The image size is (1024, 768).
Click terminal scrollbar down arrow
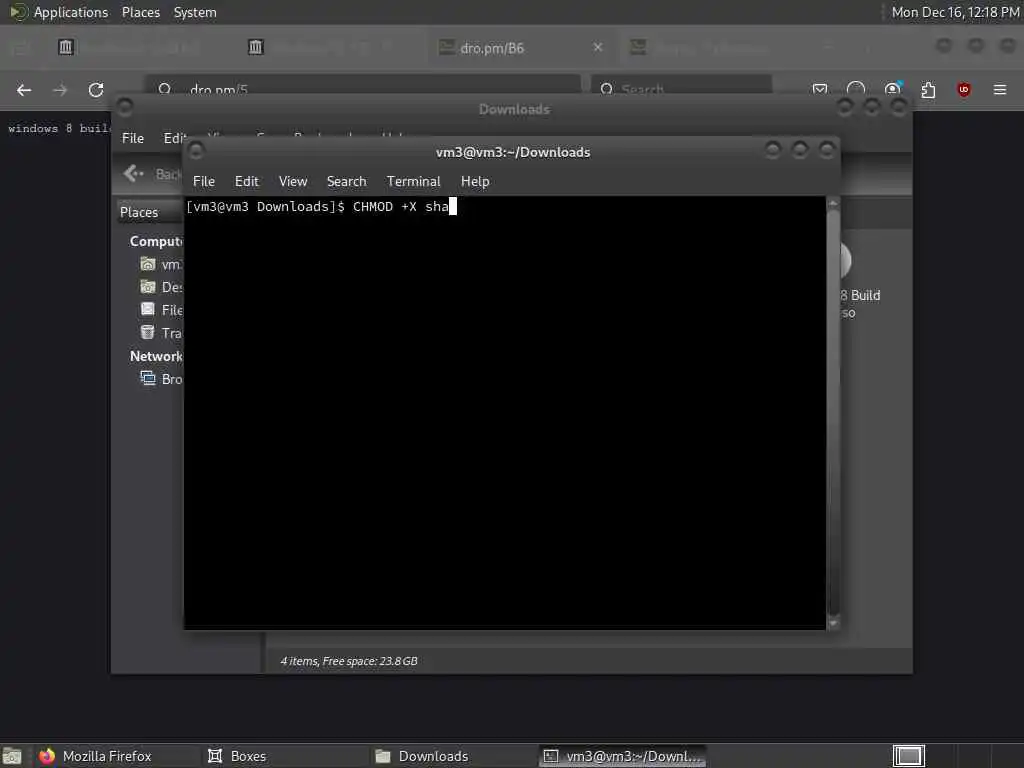coord(833,623)
